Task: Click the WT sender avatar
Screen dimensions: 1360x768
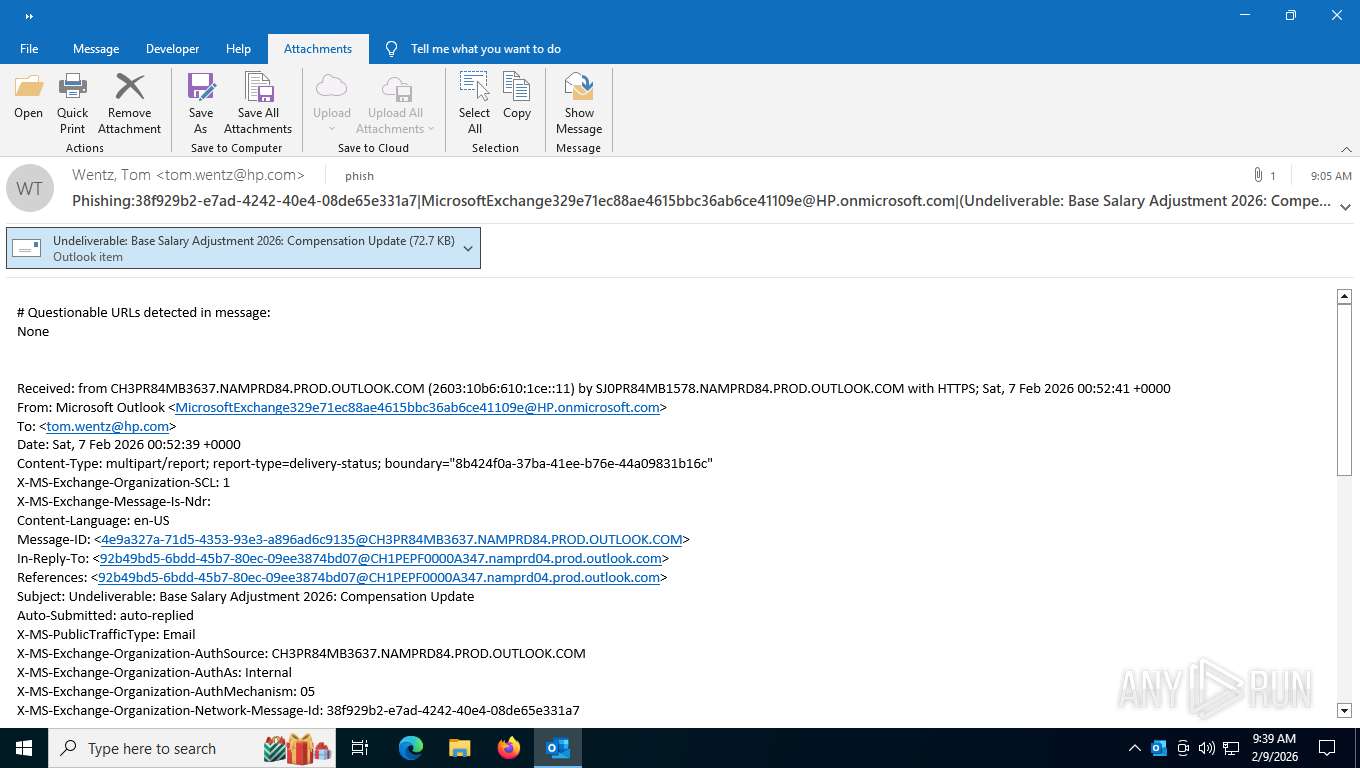Action: [x=30, y=188]
